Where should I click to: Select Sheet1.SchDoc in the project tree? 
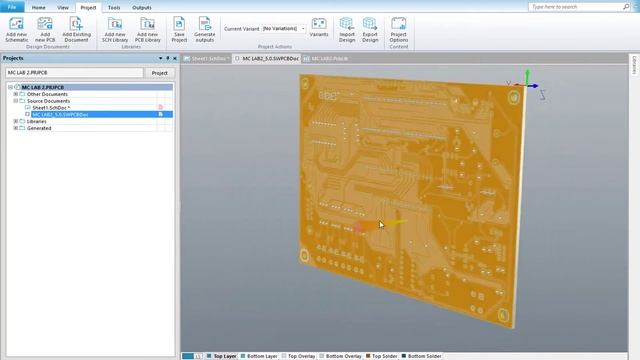pyautogui.click(x=51, y=108)
